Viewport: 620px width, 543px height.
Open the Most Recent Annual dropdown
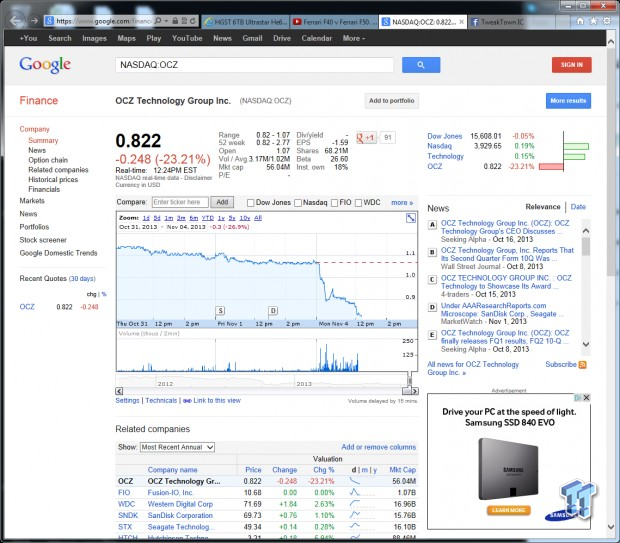(178, 447)
